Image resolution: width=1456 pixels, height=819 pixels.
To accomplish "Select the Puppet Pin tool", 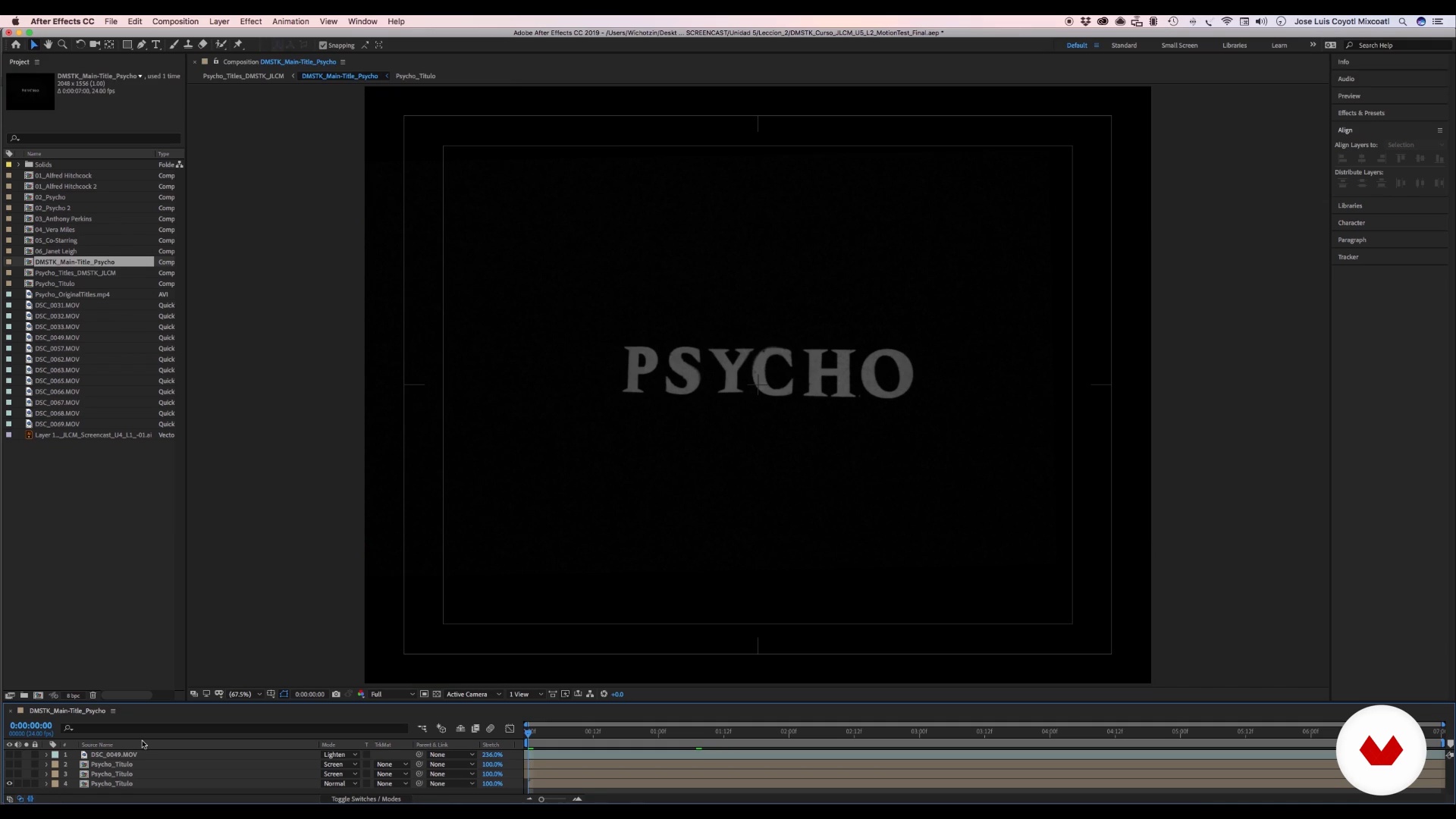I will pyautogui.click(x=238, y=45).
